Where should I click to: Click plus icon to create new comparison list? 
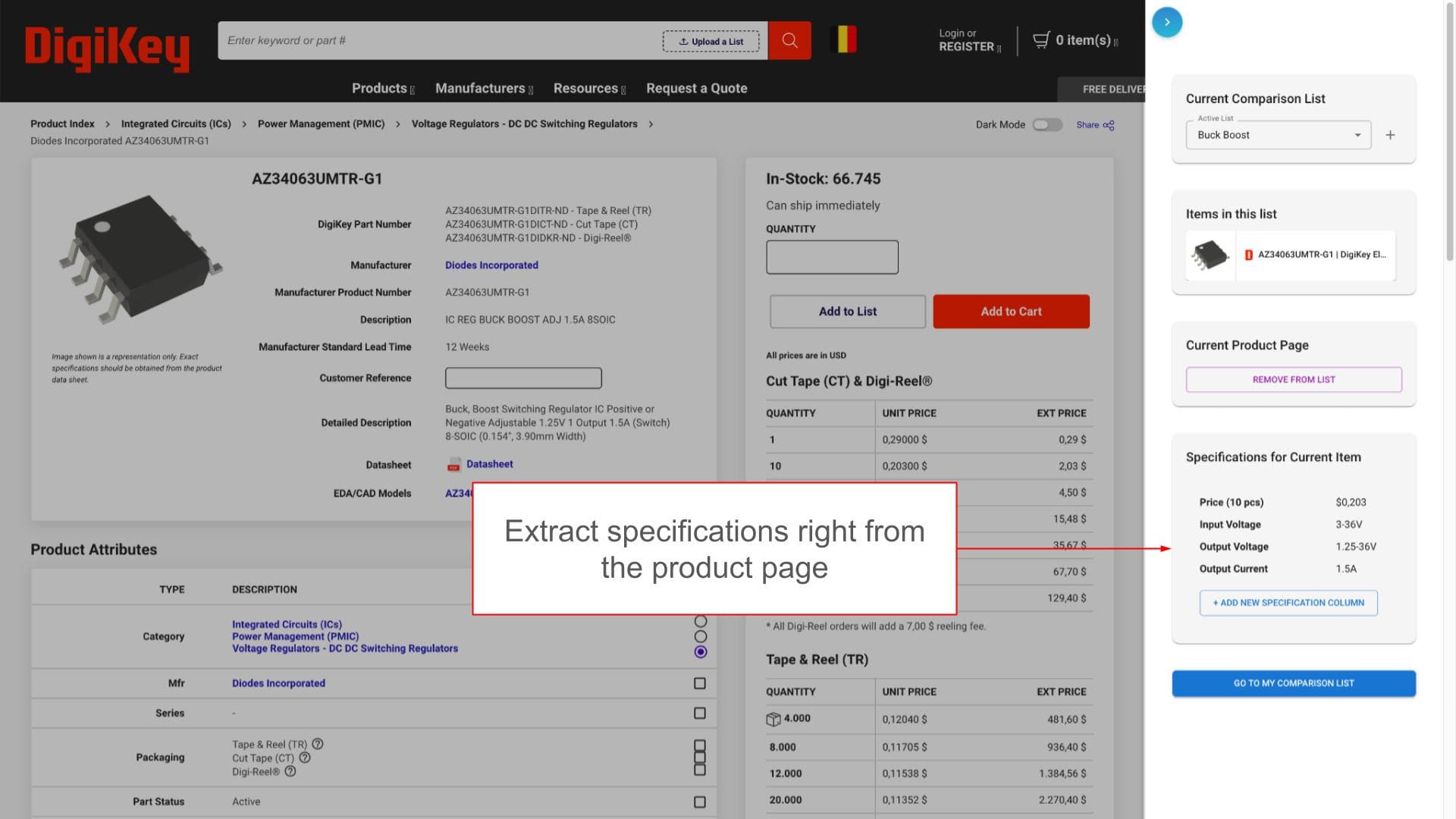(x=1390, y=135)
